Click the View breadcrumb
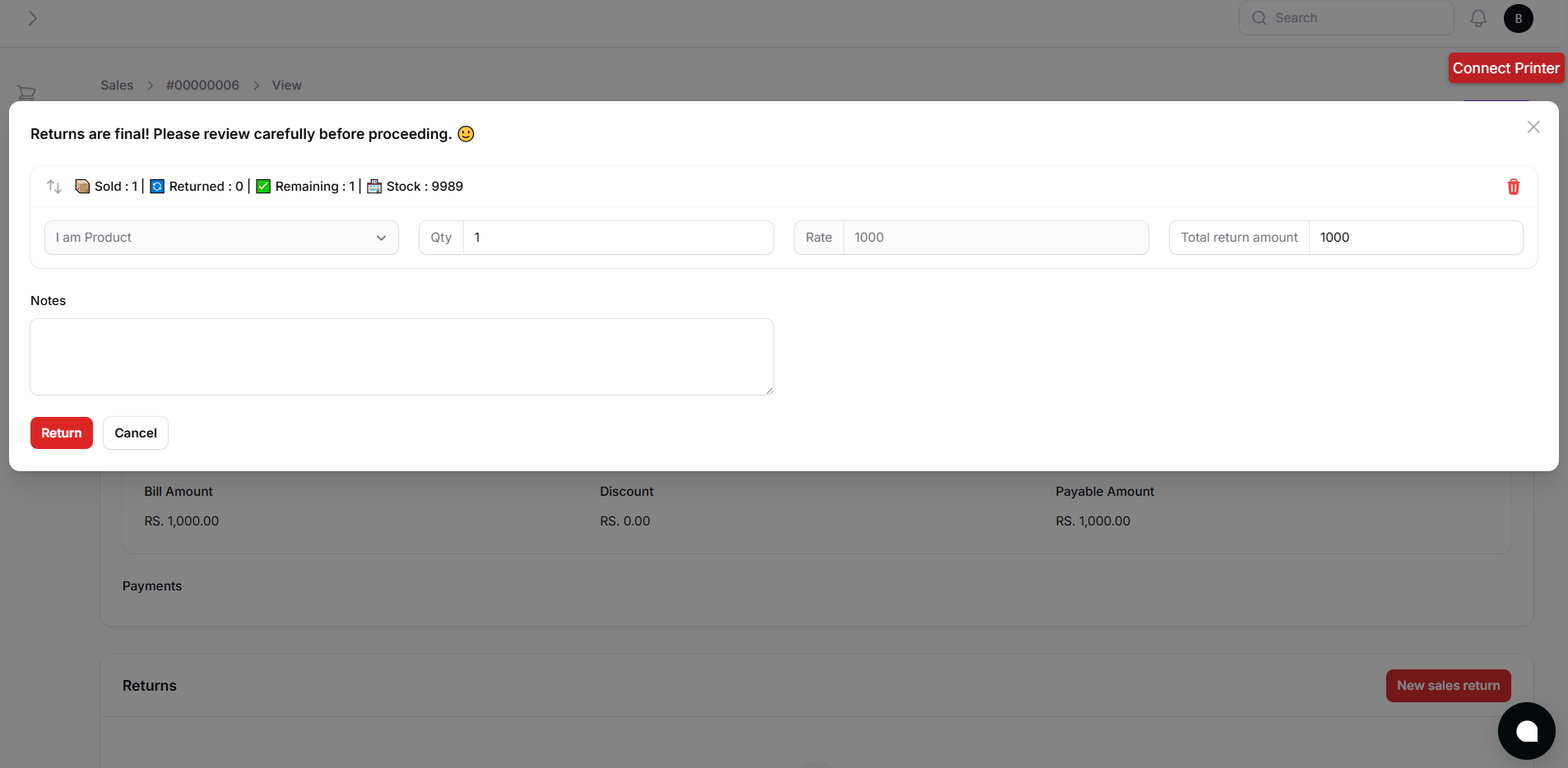Screen dimensions: 1568x768 click(287, 86)
